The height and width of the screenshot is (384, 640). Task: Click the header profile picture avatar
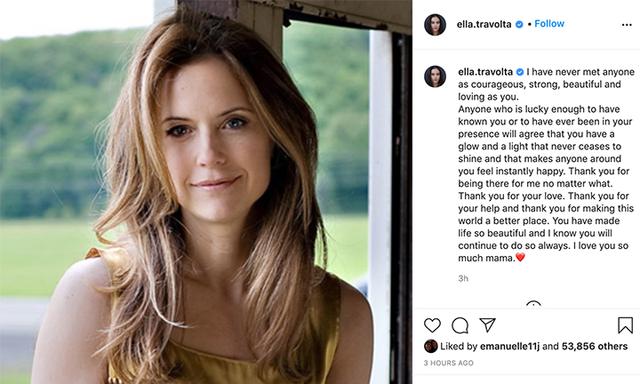click(435, 25)
